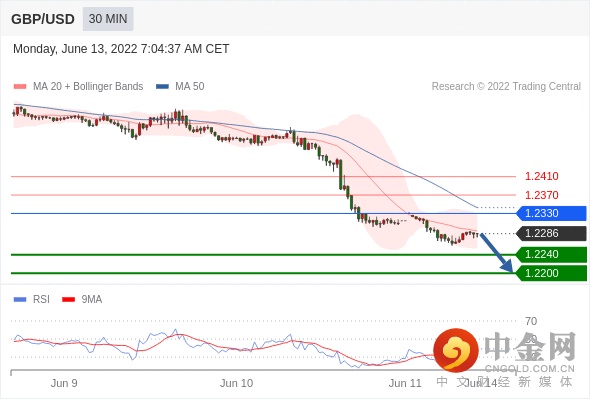This screenshot has width=590, height=400.
Task: Click the MA 20 + Bollinger Bands legend swatch
Action: click(x=20, y=87)
